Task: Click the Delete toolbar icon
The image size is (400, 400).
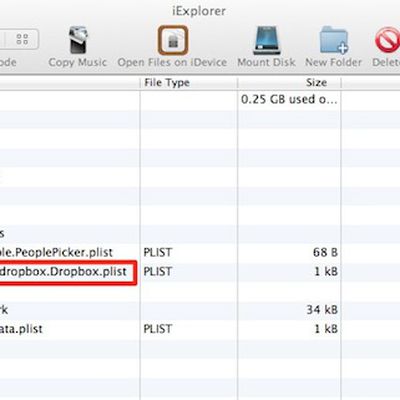Action: (x=387, y=41)
